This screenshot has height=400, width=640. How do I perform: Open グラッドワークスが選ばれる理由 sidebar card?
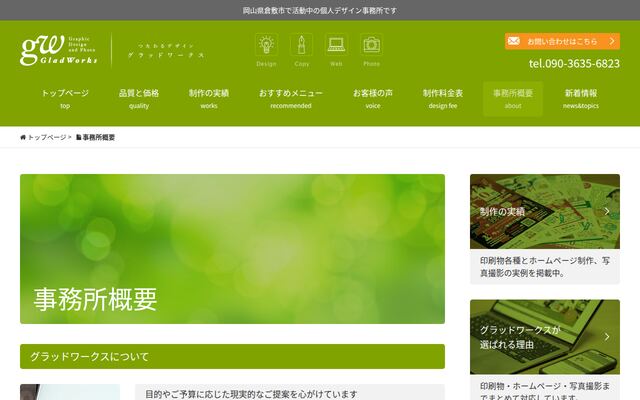[545, 337]
